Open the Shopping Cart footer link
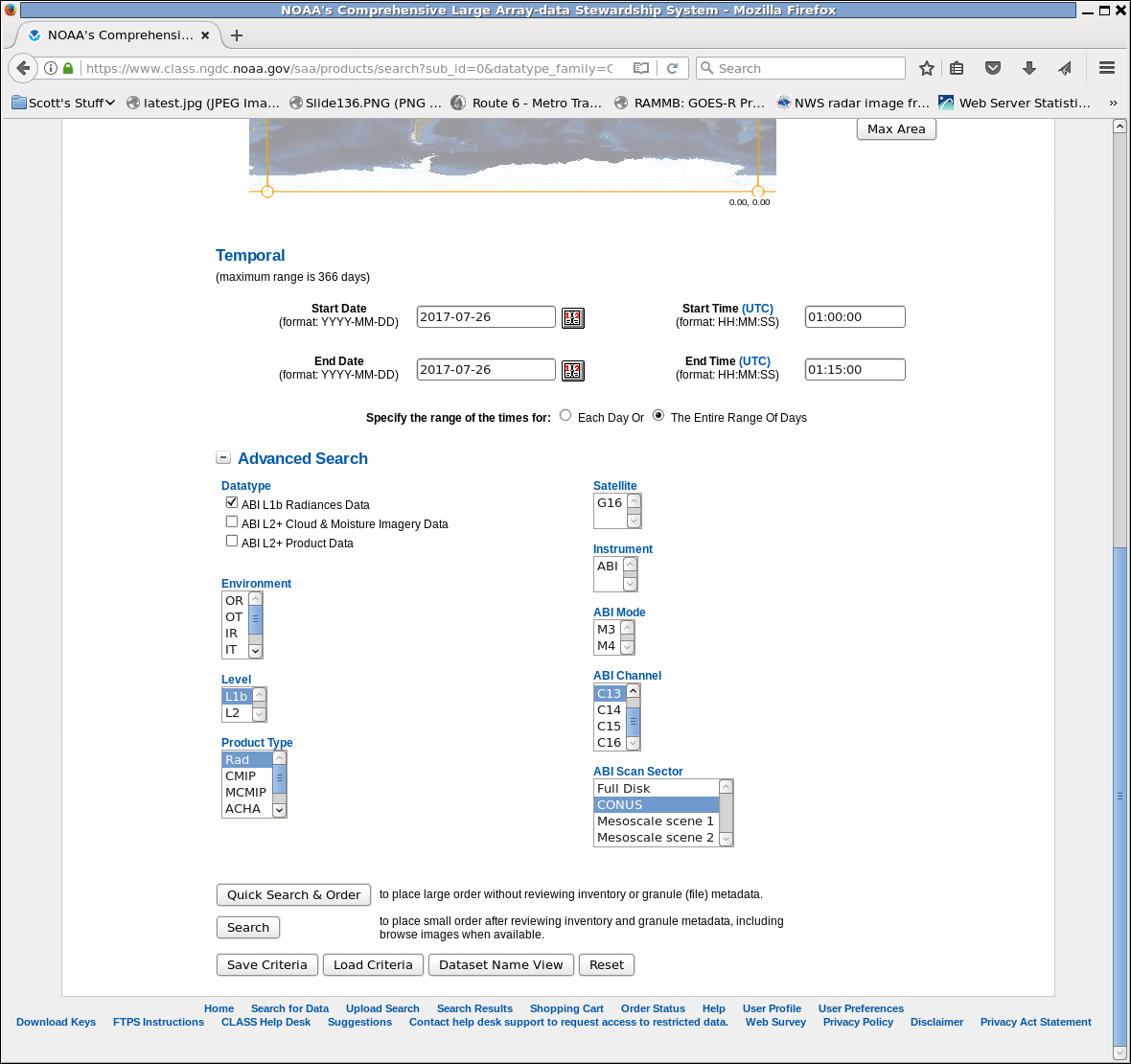1131x1064 pixels. [567, 1008]
